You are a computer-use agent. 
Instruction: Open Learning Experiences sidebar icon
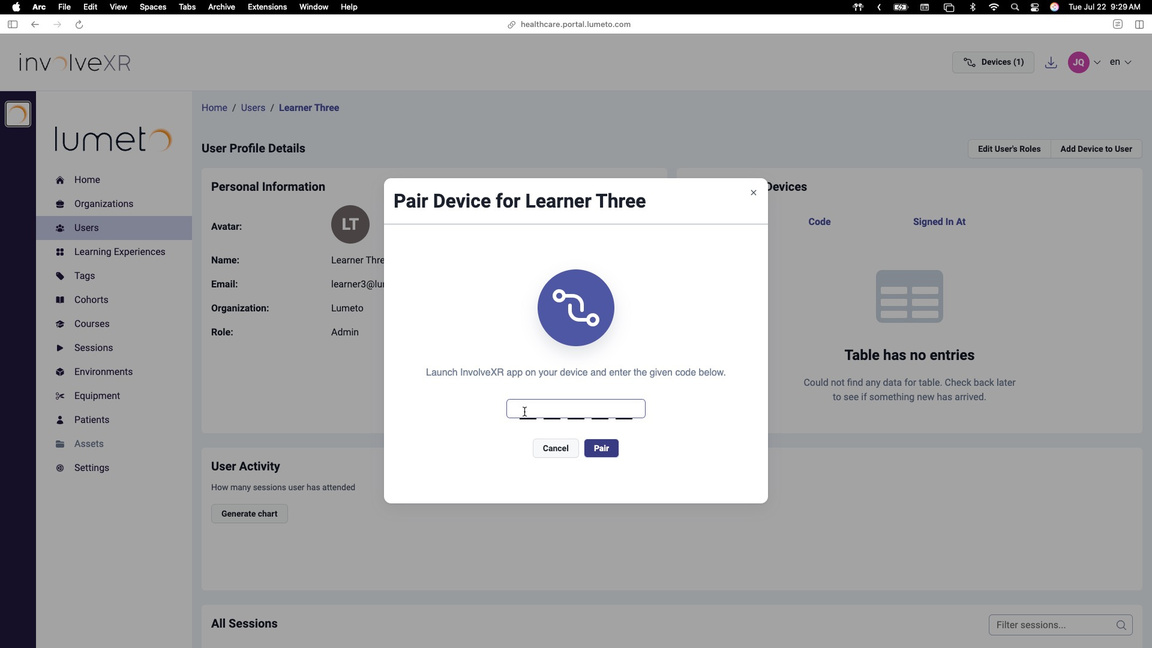pyautogui.click(x=60, y=252)
